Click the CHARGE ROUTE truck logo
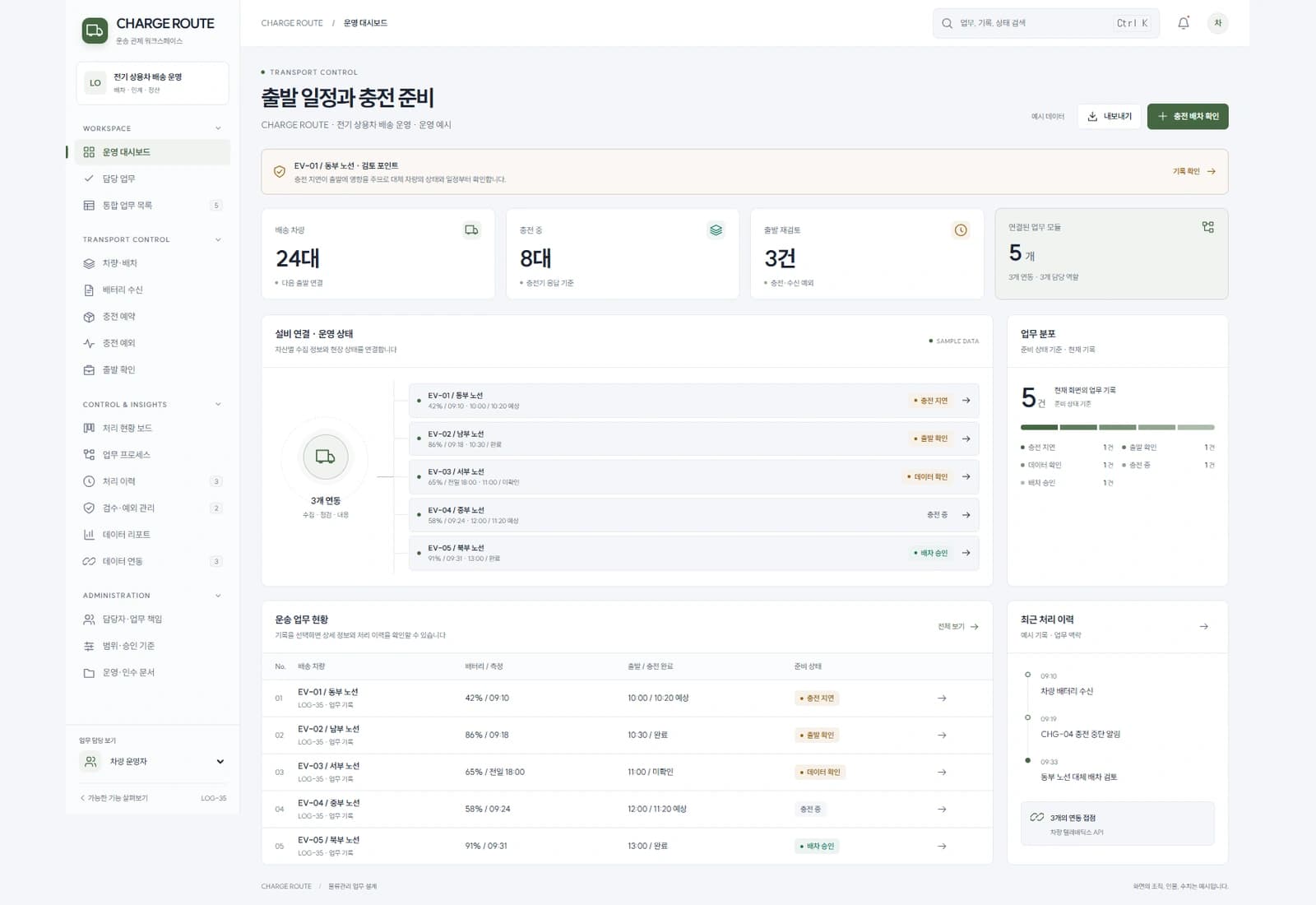 point(95,30)
